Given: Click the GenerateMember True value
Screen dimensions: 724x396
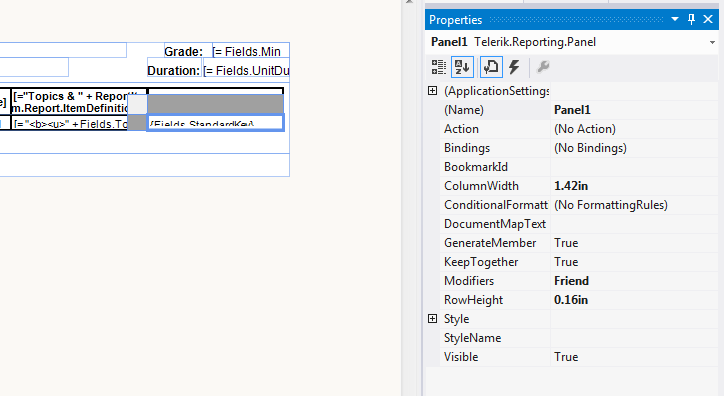Looking at the screenshot, I should pyautogui.click(x=634, y=243).
